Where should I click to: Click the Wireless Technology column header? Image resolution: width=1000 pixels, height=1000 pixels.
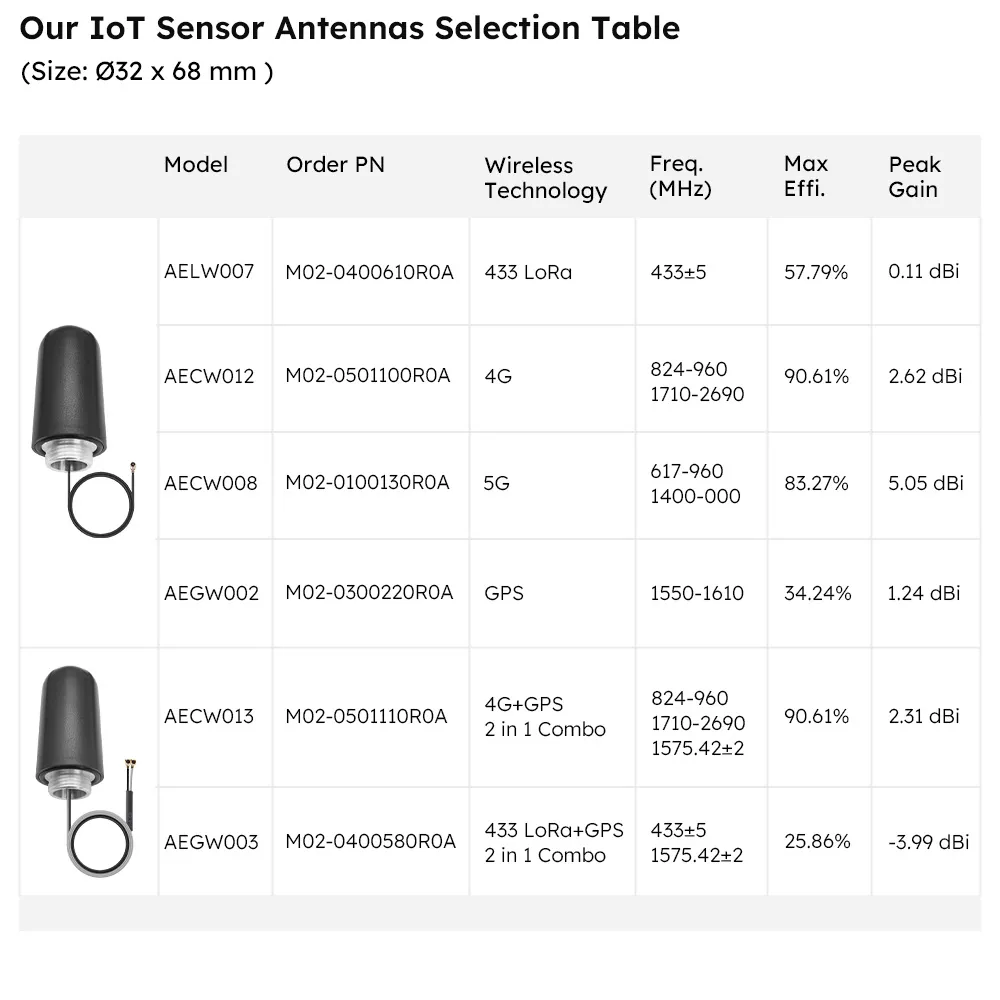tap(546, 178)
